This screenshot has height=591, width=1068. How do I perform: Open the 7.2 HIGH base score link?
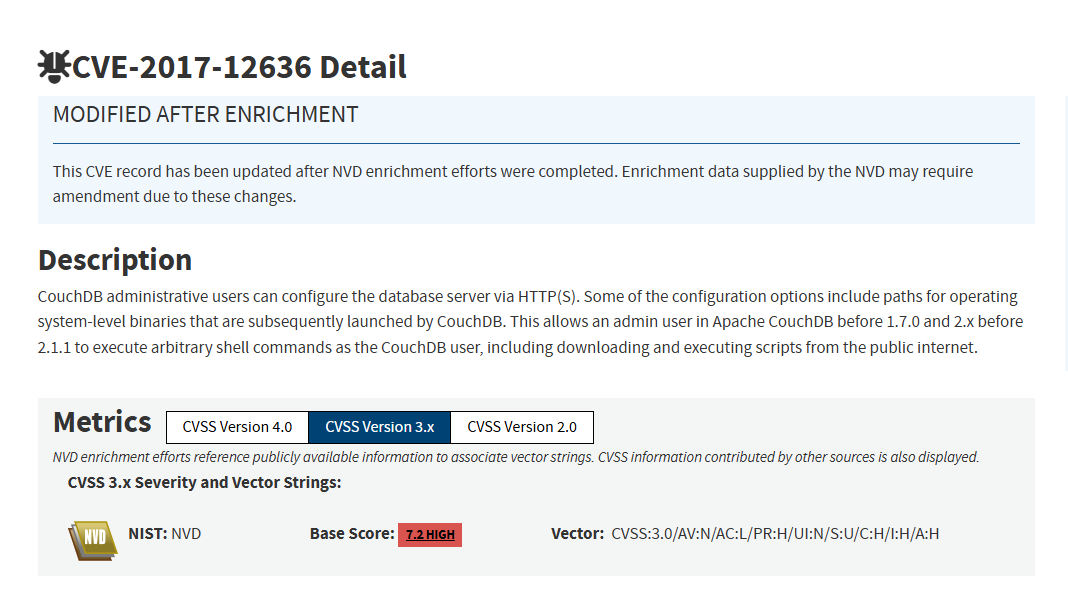(430, 534)
